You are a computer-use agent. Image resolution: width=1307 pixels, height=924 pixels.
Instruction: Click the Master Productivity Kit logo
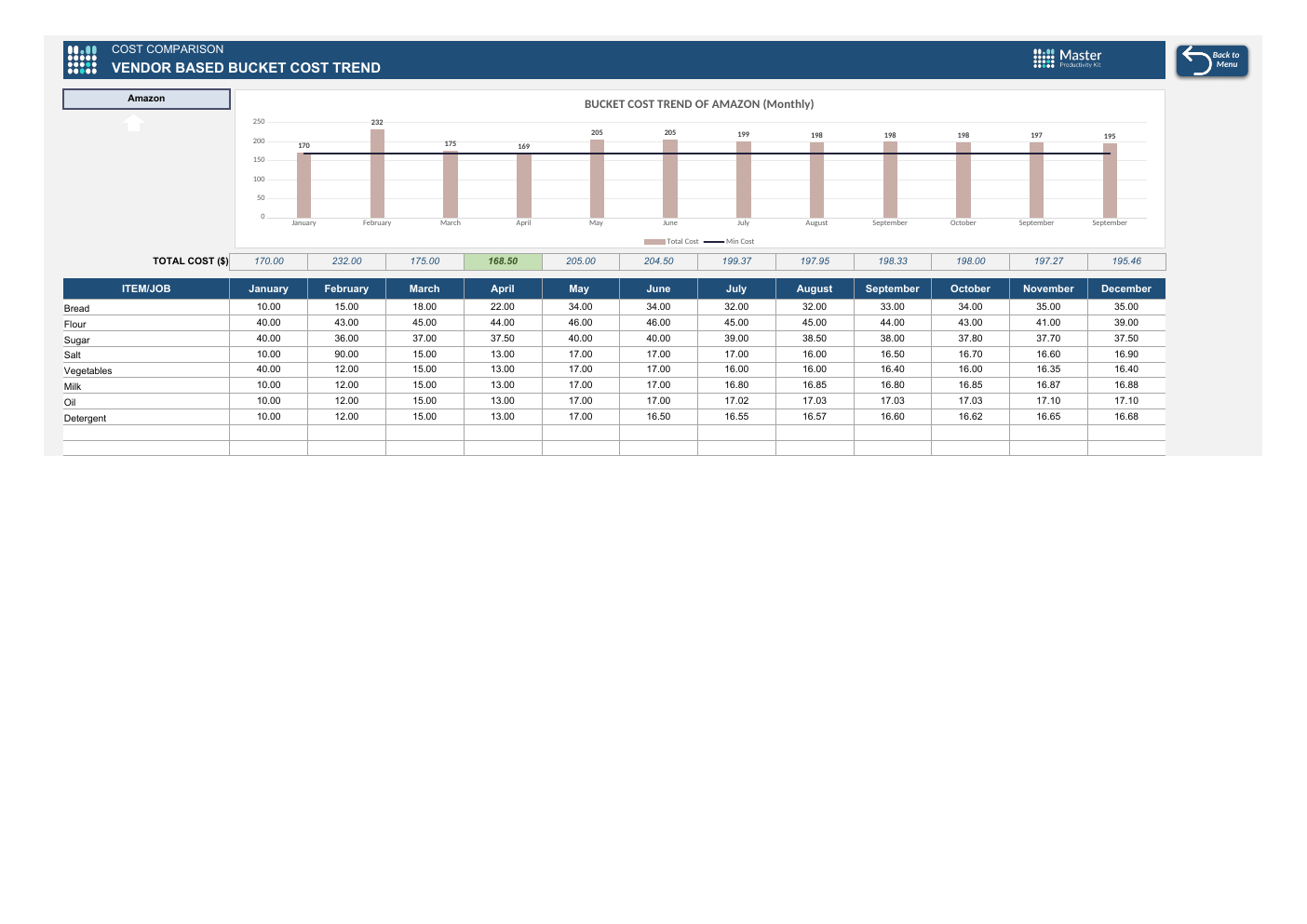pos(1068,59)
